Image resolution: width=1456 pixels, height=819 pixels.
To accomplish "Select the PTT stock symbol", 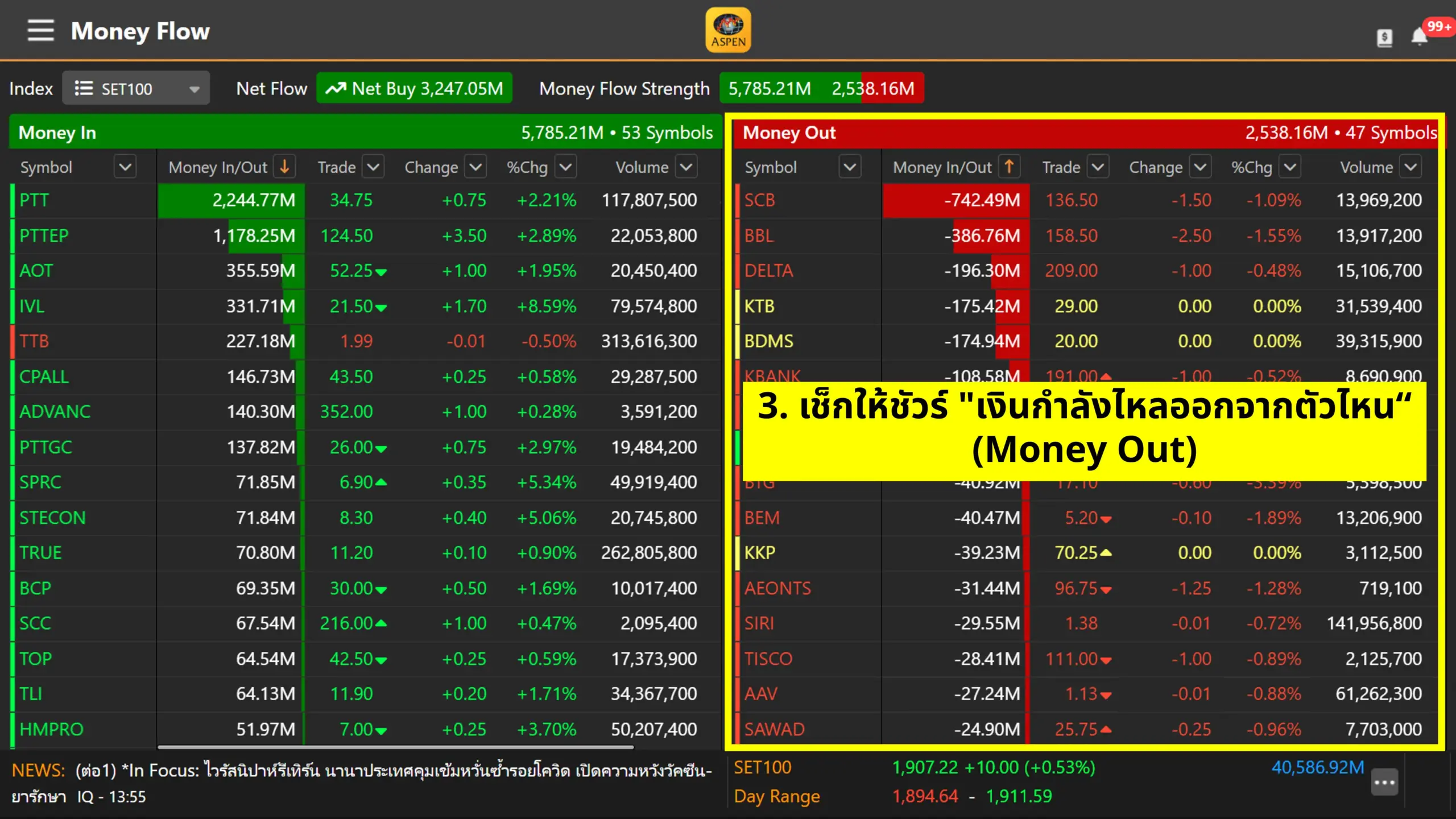I will click(34, 200).
